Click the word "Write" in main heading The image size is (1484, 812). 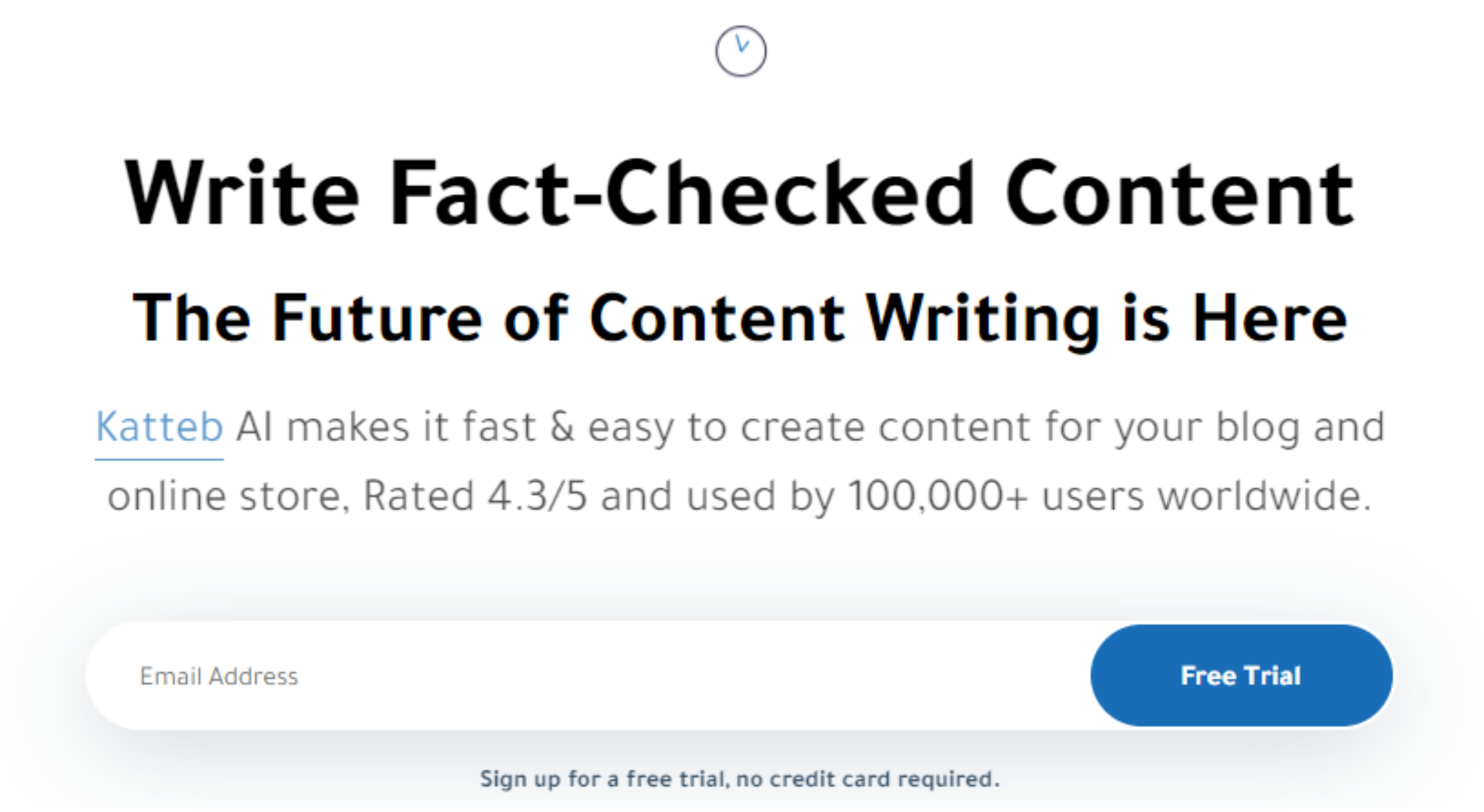pyautogui.click(x=242, y=193)
